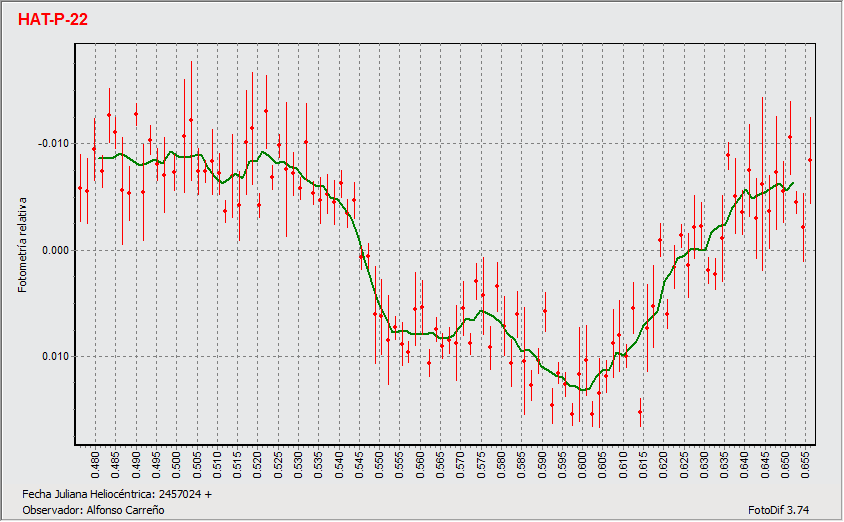Click the 0.520 x-axis tick label
This screenshot has height=522, width=844.
tap(257, 465)
